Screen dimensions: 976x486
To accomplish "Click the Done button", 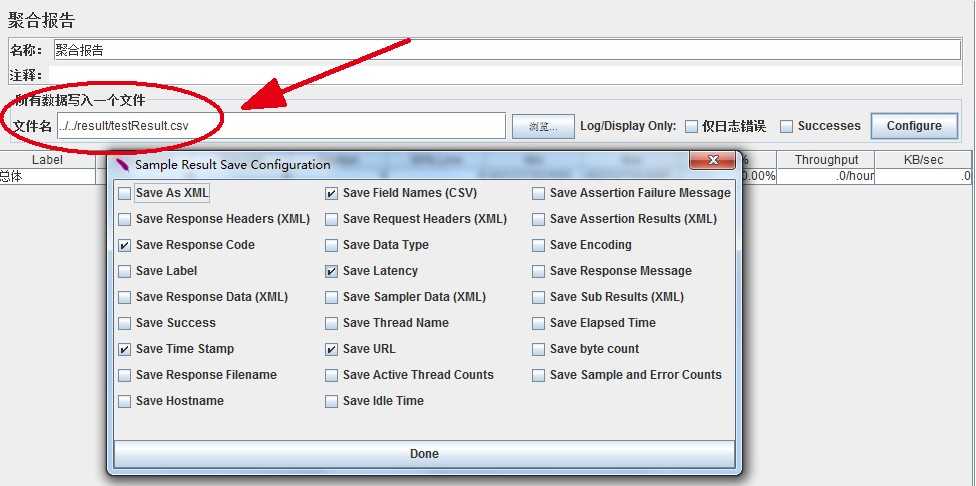I will click(425, 454).
